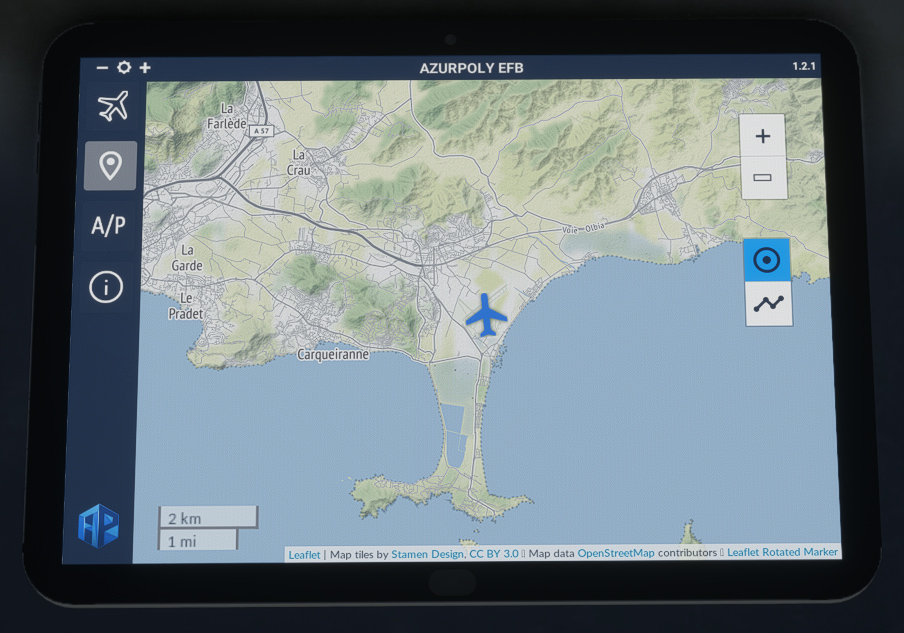Zoom in the map with plus button
904x633 pixels.
click(763, 136)
